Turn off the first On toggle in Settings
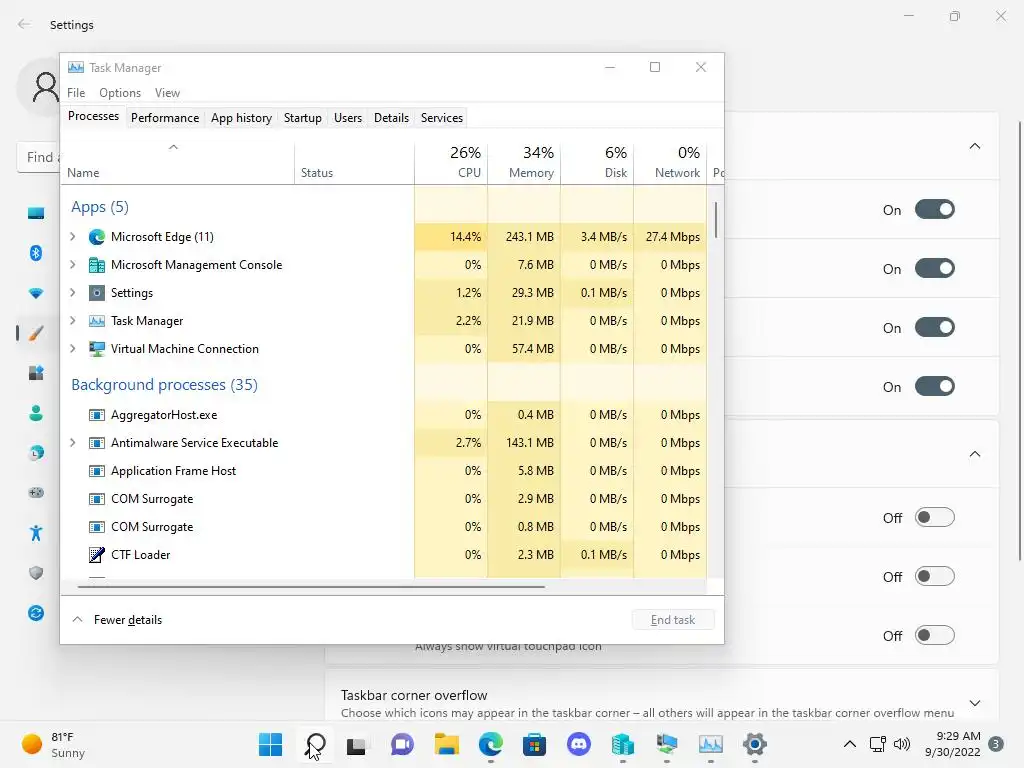Screen dimensions: 1024x768 (x=935, y=210)
